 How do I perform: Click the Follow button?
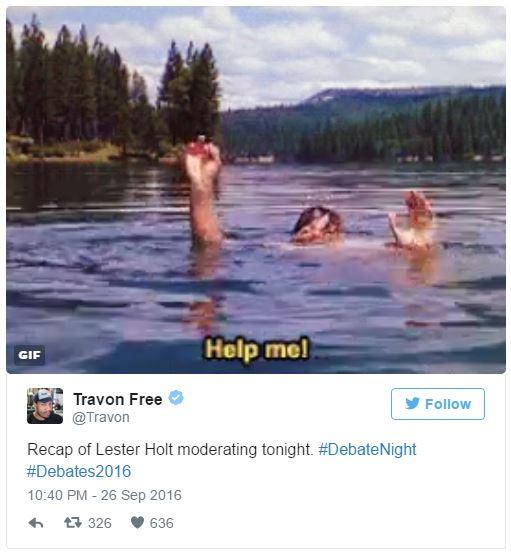[x=438, y=404]
